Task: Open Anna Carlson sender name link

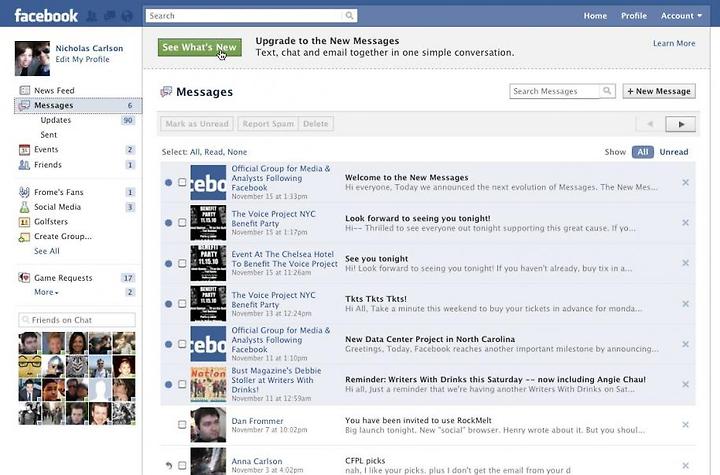Action: (257, 461)
